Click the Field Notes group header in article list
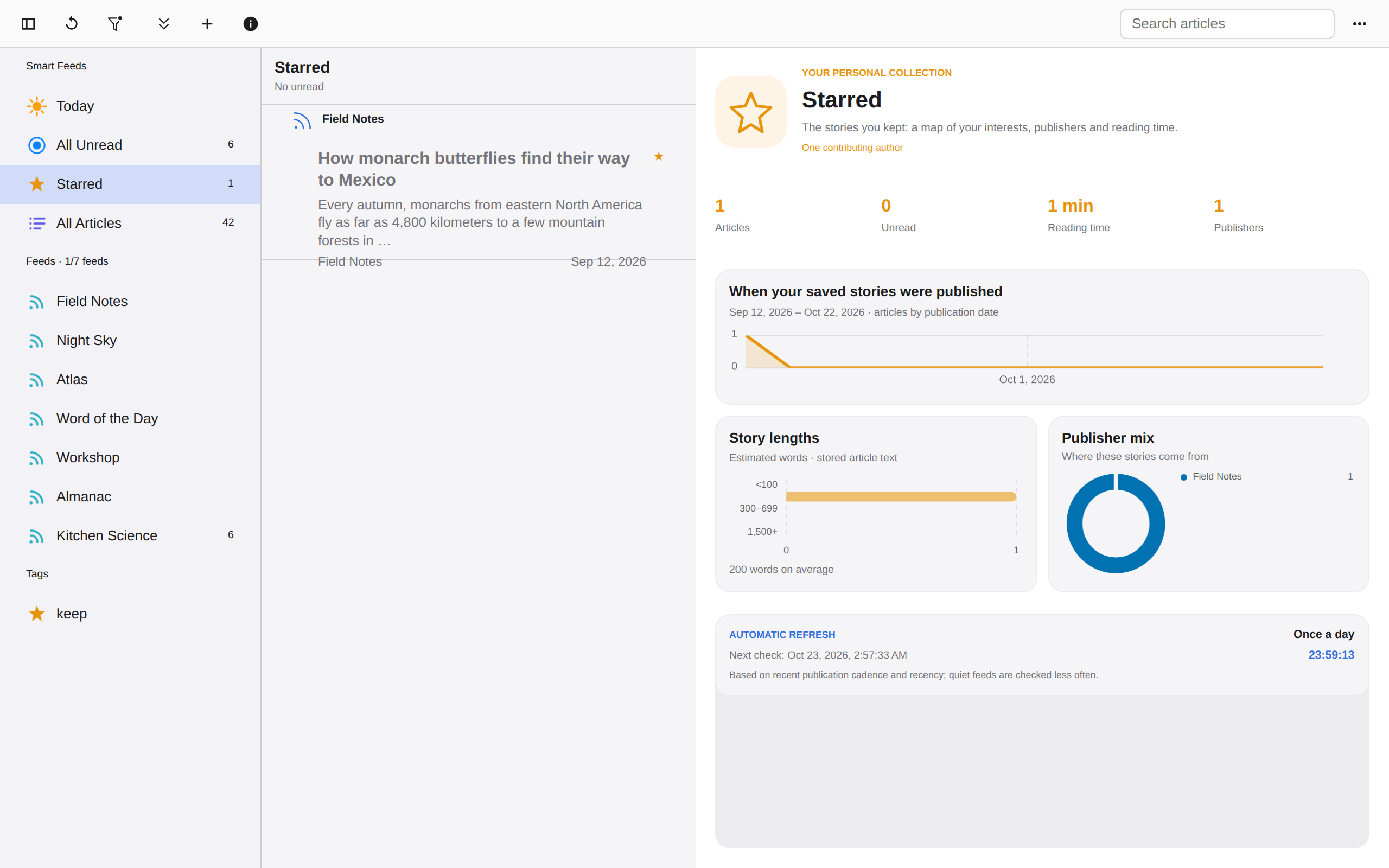1389x868 pixels. (x=478, y=119)
